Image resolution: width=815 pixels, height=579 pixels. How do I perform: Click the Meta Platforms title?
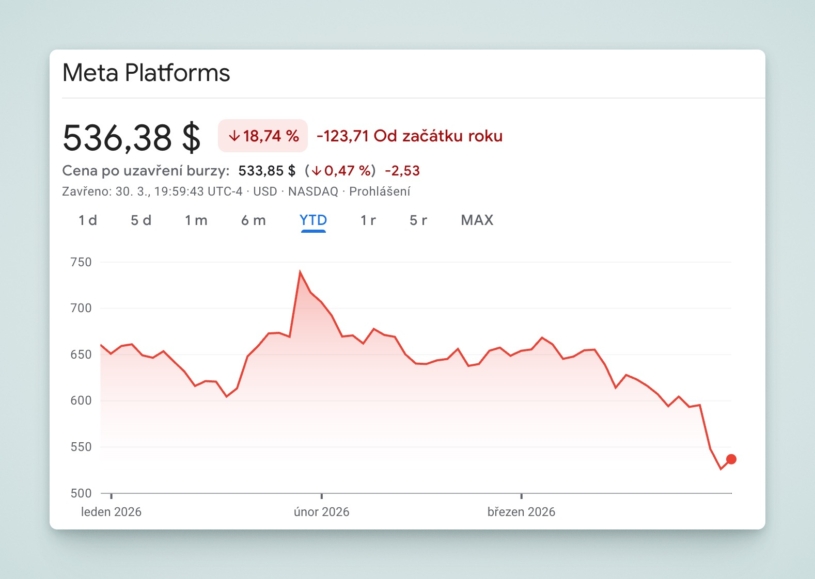[146, 73]
